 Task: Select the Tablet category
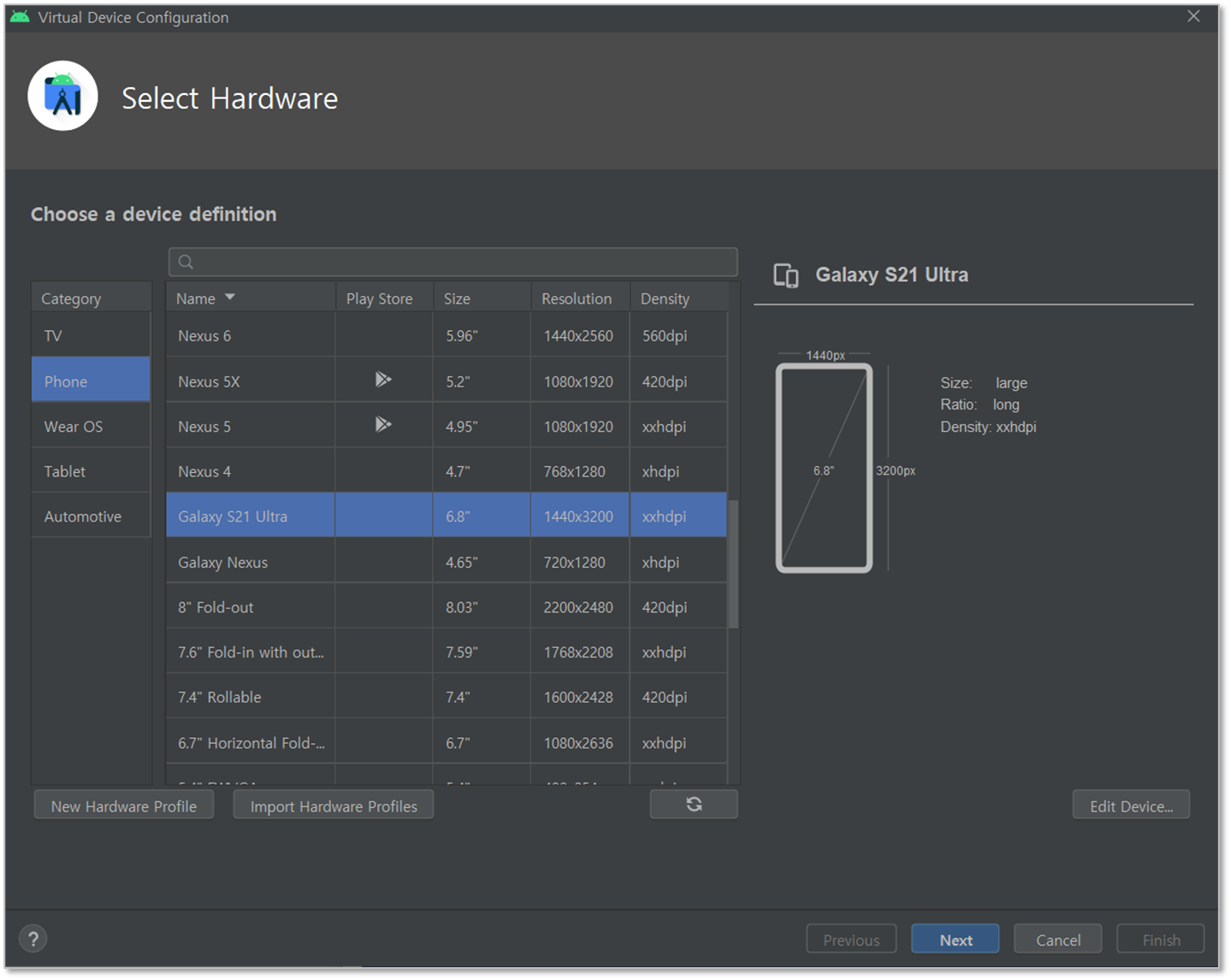tap(92, 471)
